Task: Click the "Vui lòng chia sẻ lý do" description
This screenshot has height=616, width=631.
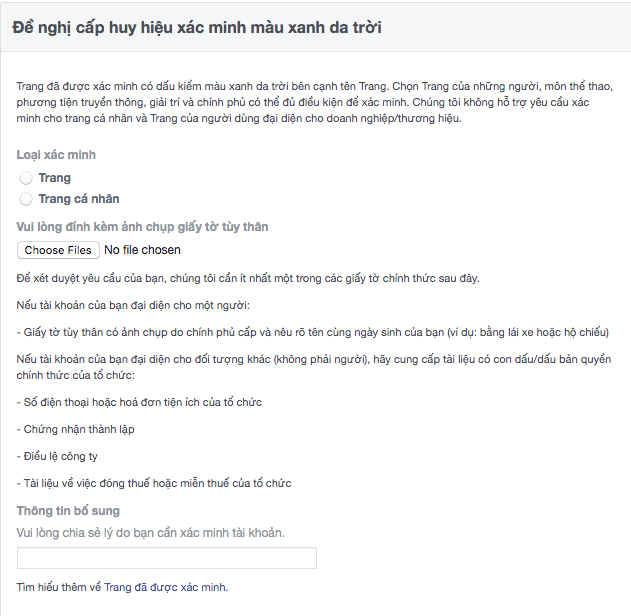Action: click(151, 533)
